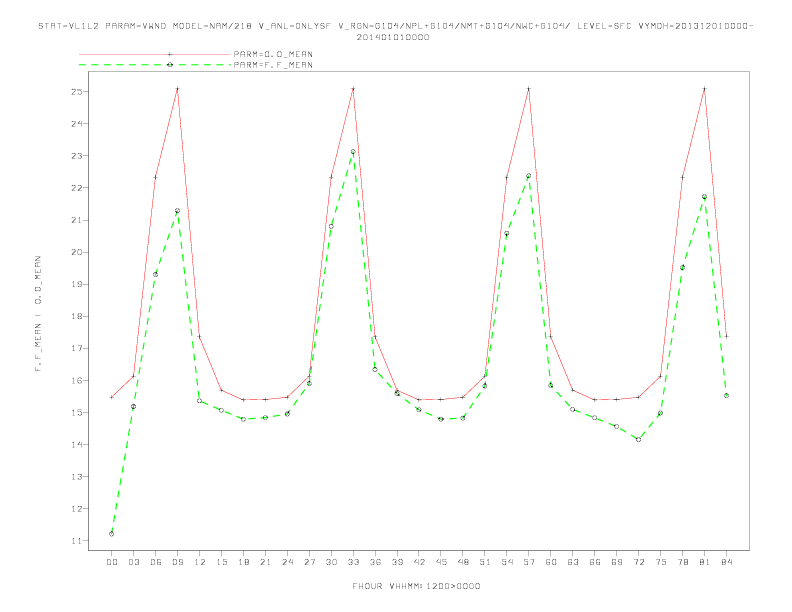Click red peak marker at hour 57
This screenshot has width=792, height=612.
pos(529,89)
